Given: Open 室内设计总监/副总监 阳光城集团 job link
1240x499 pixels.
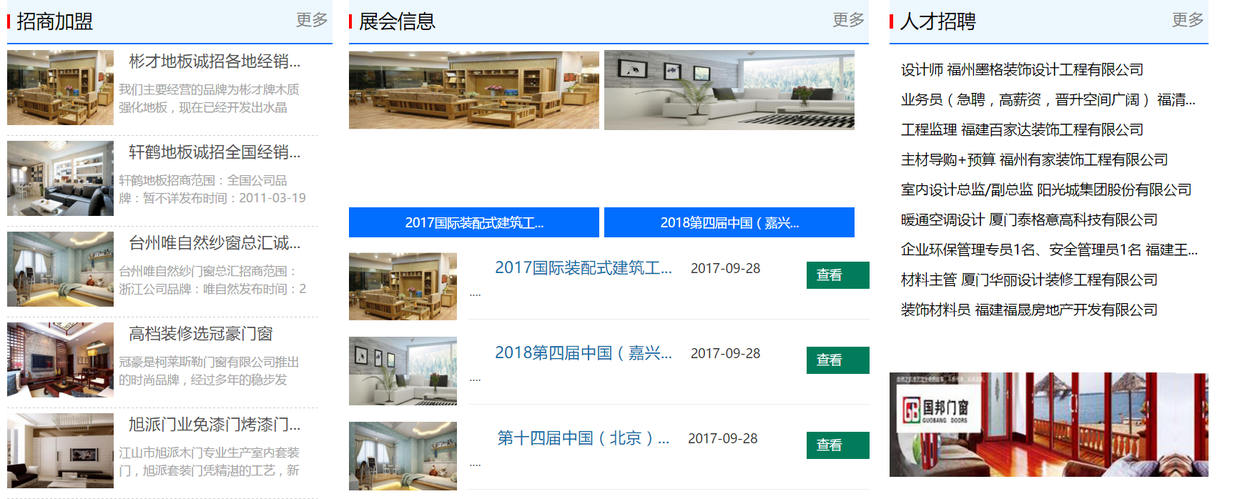Looking at the screenshot, I should (1045, 190).
